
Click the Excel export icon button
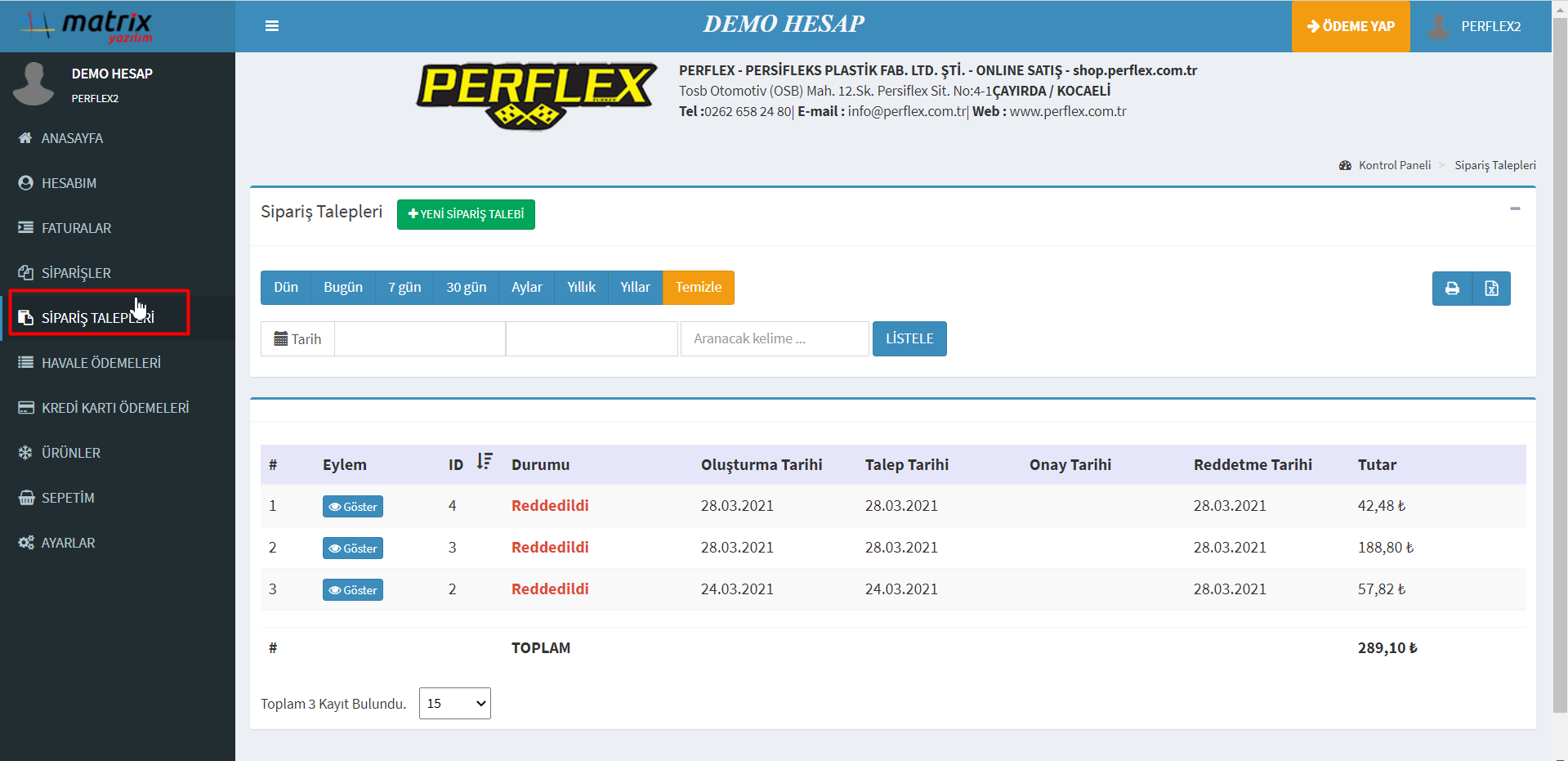tap(1491, 289)
